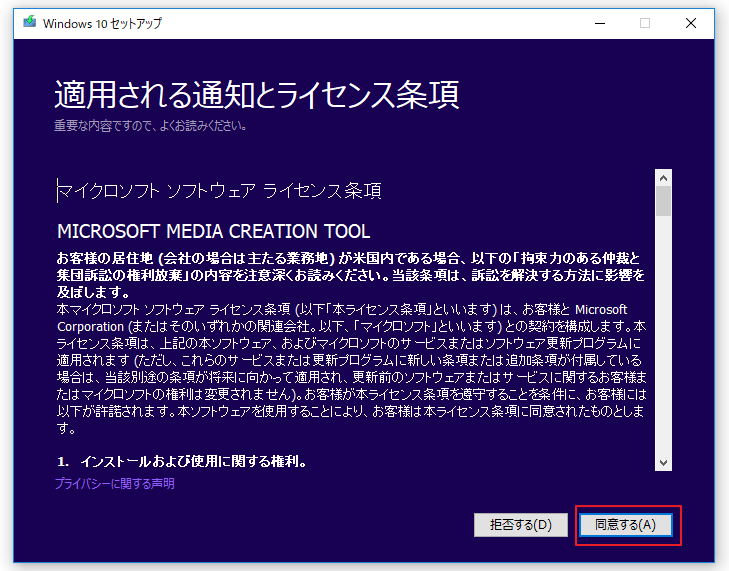Click the Windows 10 setup title bar icon

pyautogui.click(x=30, y=22)
